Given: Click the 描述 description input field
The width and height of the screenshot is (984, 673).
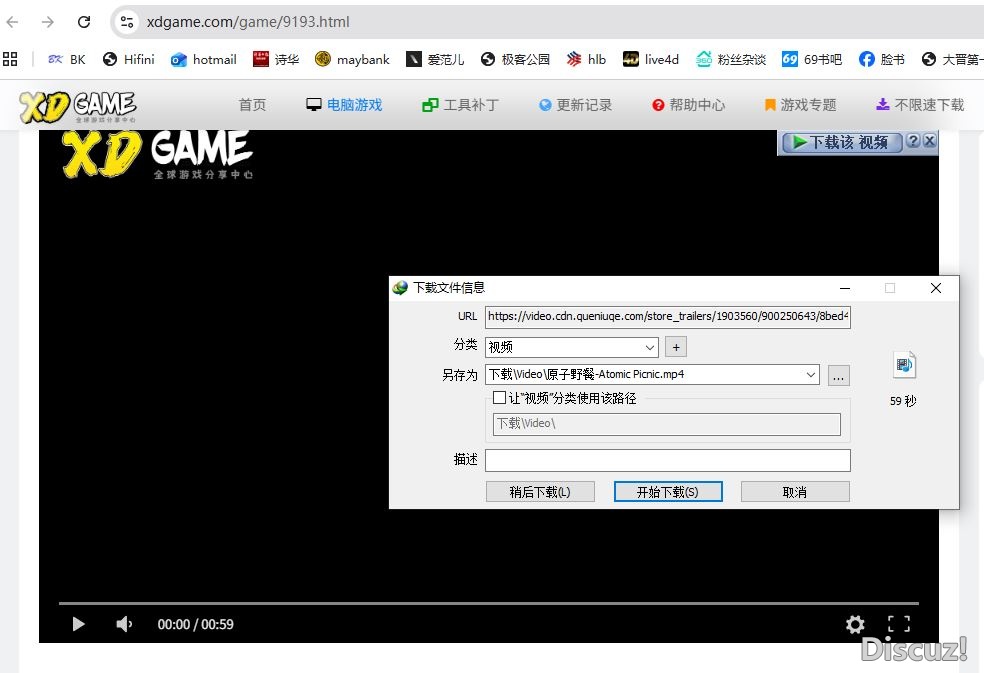Looking at the screenshot, I should [667, 460].
